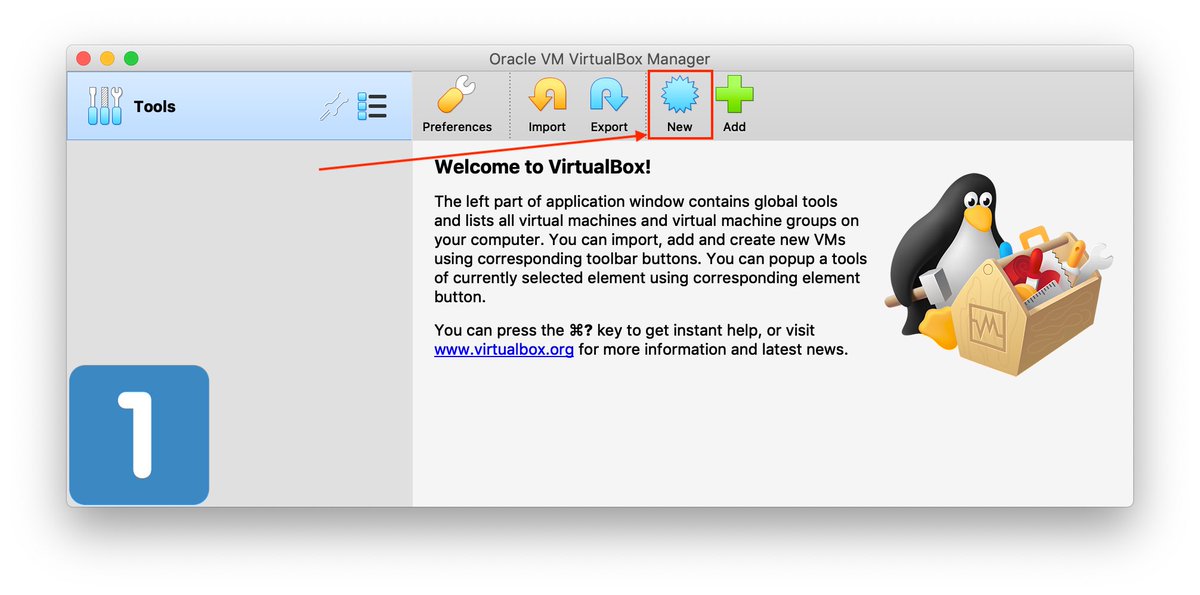Open the www.virtualbox.org link
This screenshot has height=595, width=1200.
coord(504,350)
